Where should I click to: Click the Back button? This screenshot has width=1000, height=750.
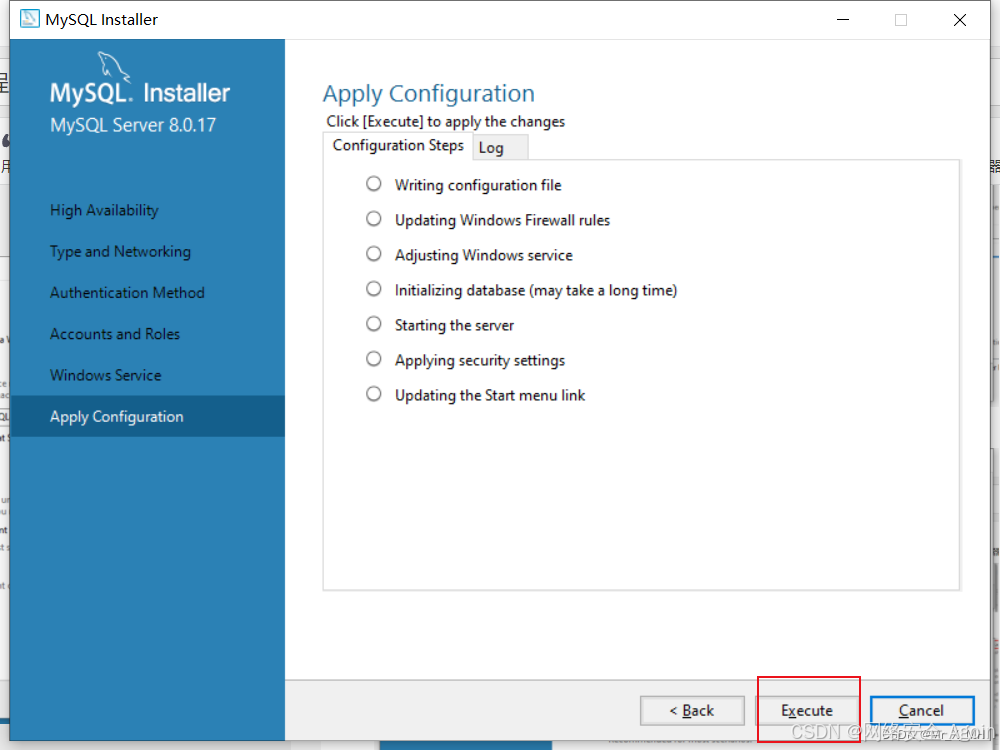[x=692, y=710]
